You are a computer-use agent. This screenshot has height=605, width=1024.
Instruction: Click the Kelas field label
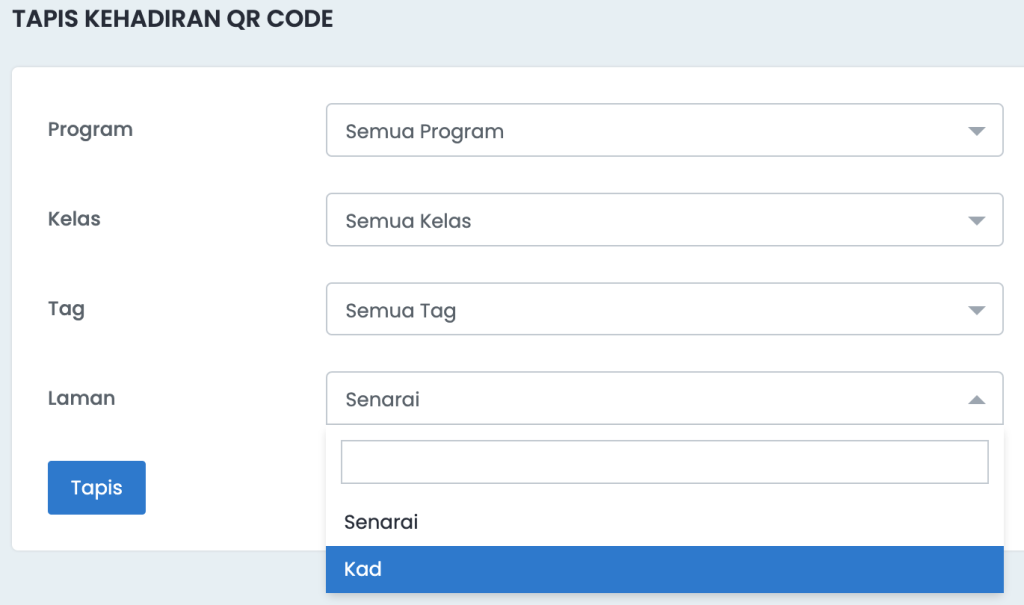pyautogui.click(x=74, y=219)
